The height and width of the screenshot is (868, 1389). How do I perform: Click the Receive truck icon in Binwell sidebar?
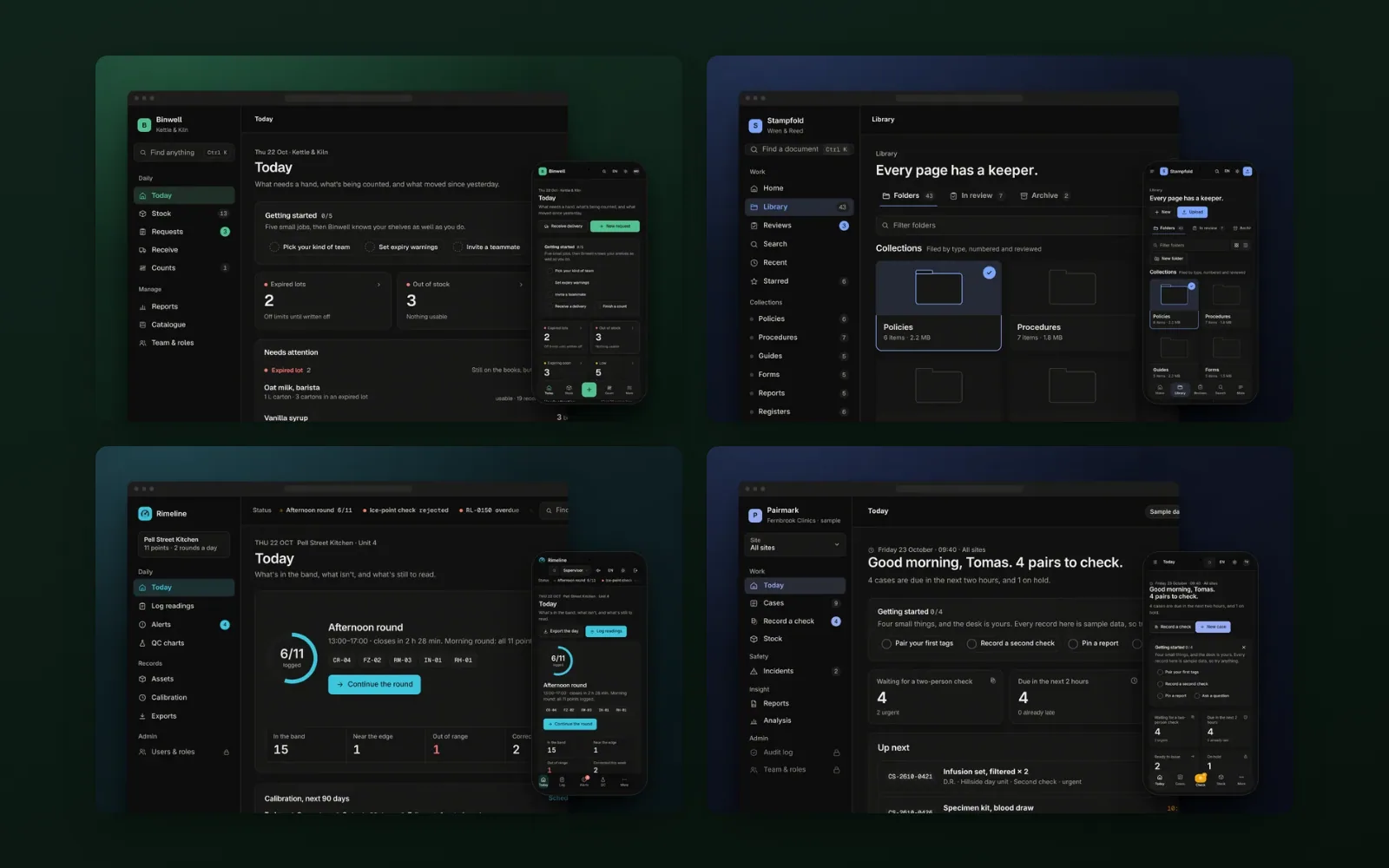coord(142,250)
